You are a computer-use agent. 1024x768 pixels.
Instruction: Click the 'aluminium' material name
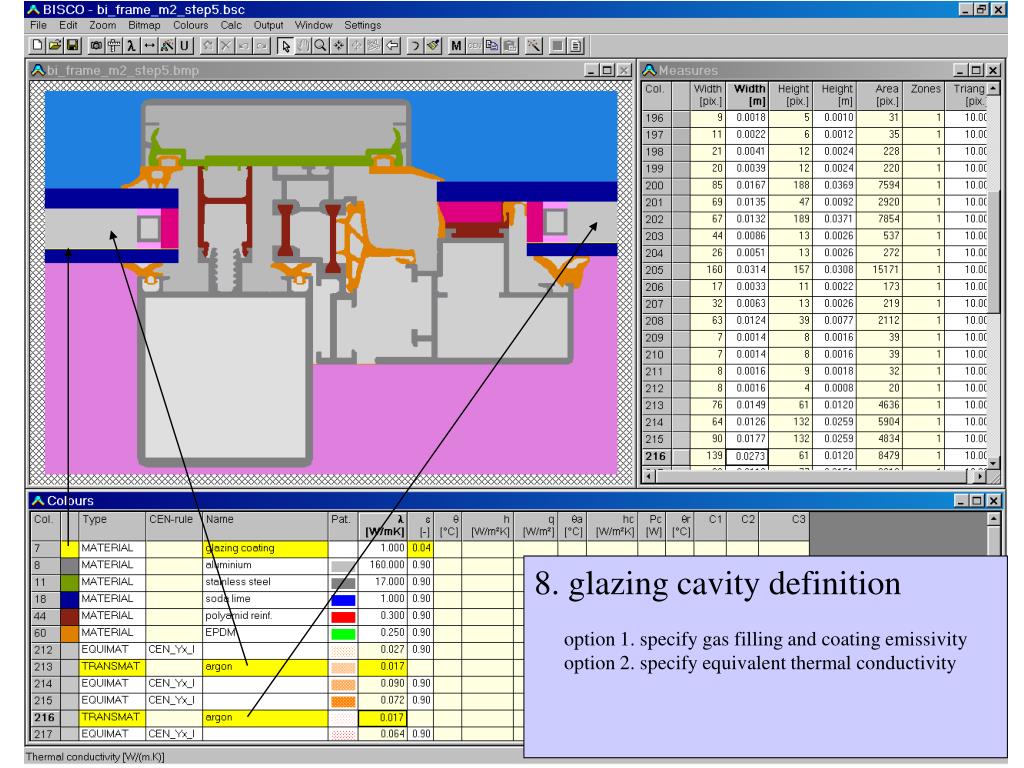(x=229, y=565)
